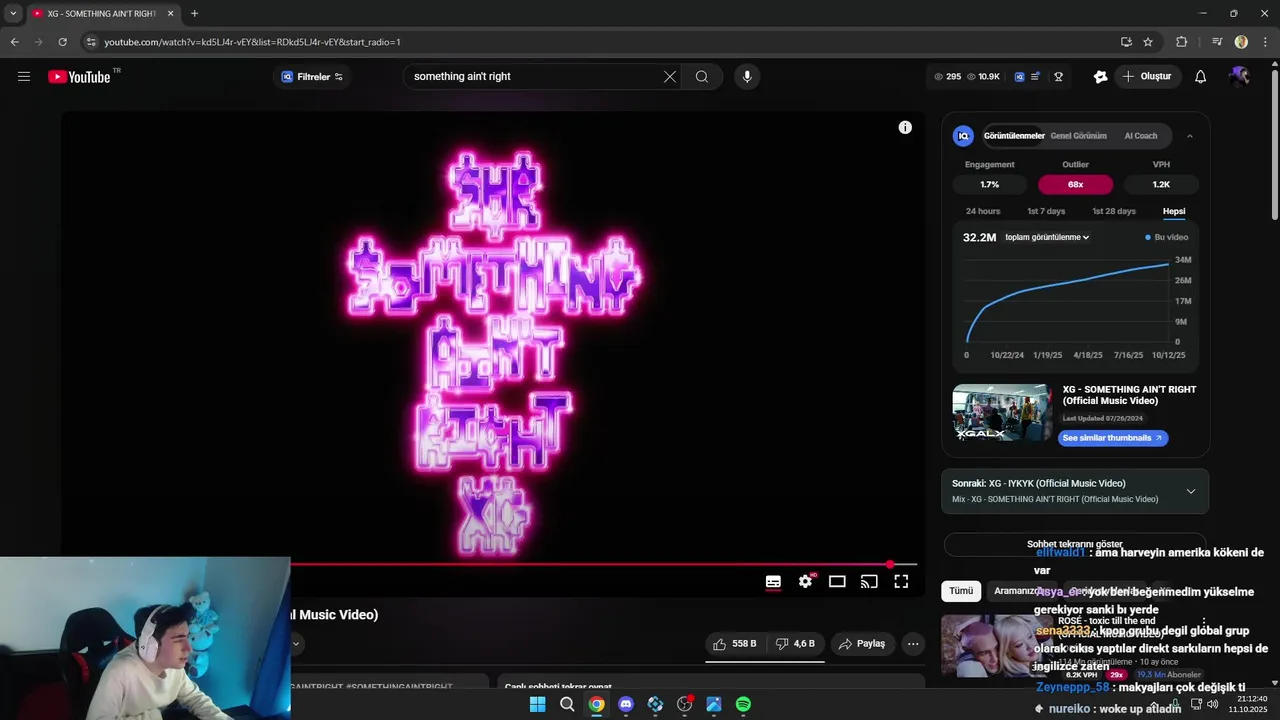The width and height of the screenshot is (1280, 720).
Task: Clear the search box text
Action: (669, 76)
